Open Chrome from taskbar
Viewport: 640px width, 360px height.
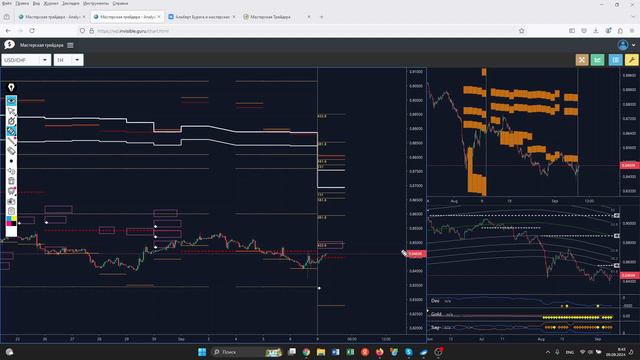coord(306,352)
